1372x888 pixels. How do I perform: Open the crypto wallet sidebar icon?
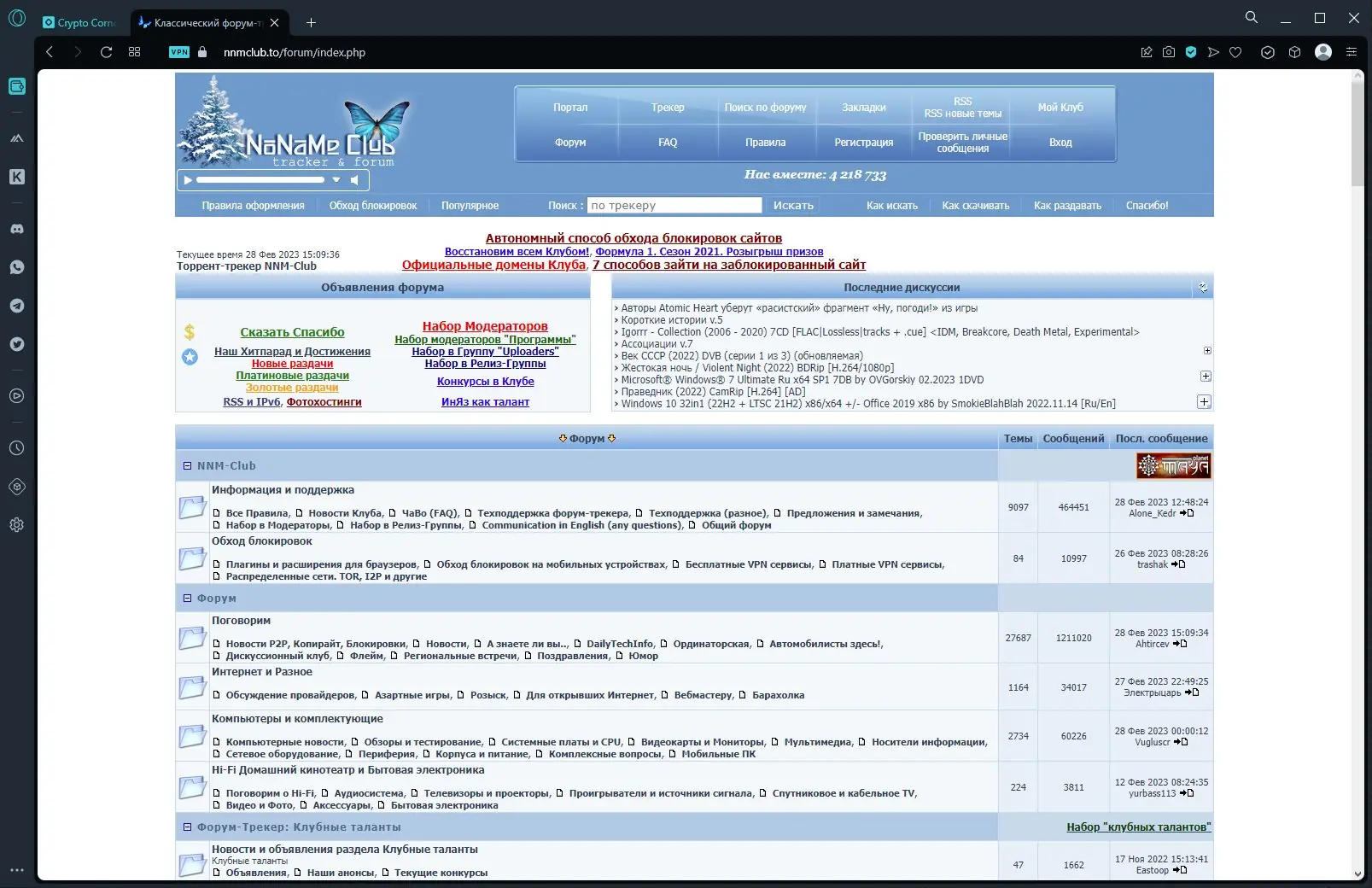point(17,86)
